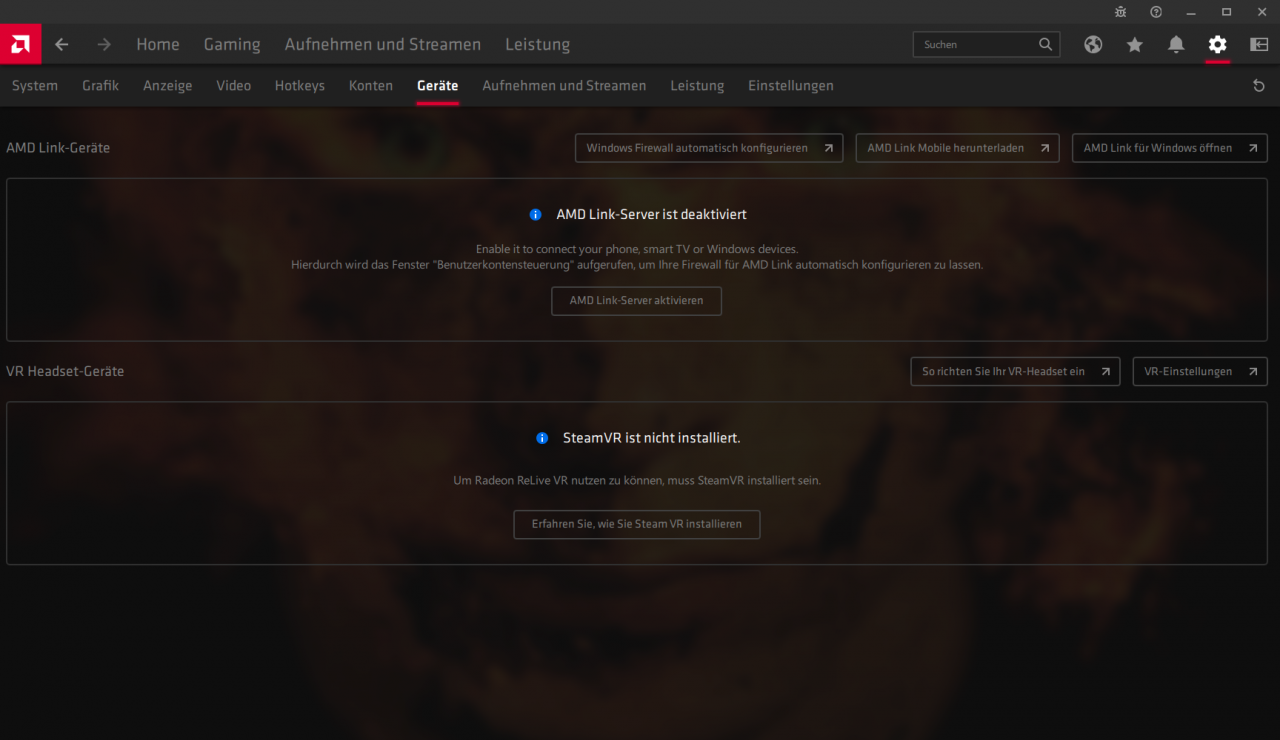
Task: Go back with the left arrow
Action: pyautogui.click(x=62, y=44)
